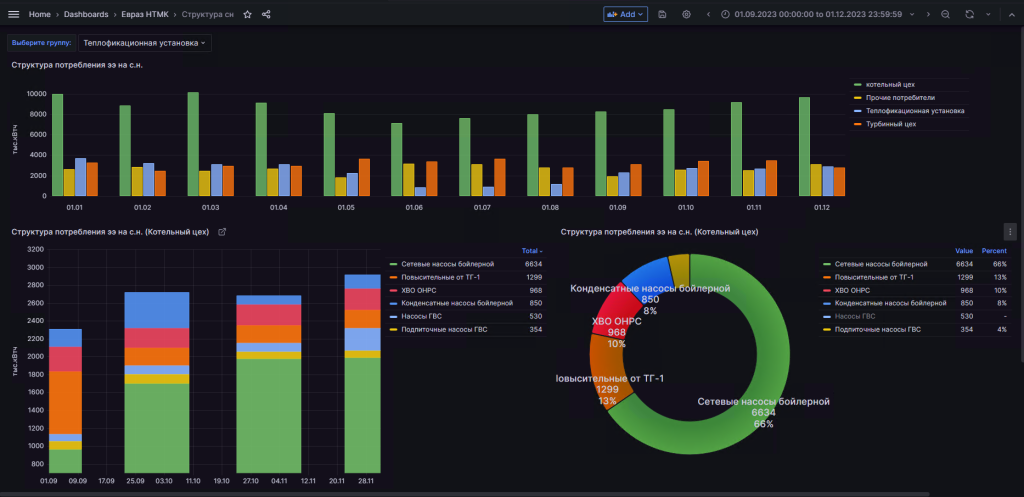
Task: Save the dashboard with the disk icon
Action: click(662, 15)
